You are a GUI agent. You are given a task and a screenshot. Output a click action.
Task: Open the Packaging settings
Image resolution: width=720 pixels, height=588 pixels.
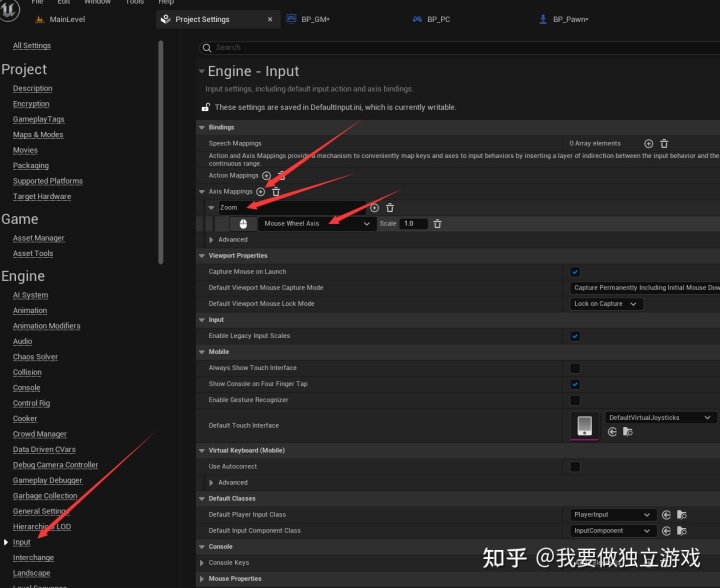click(31, 165)
